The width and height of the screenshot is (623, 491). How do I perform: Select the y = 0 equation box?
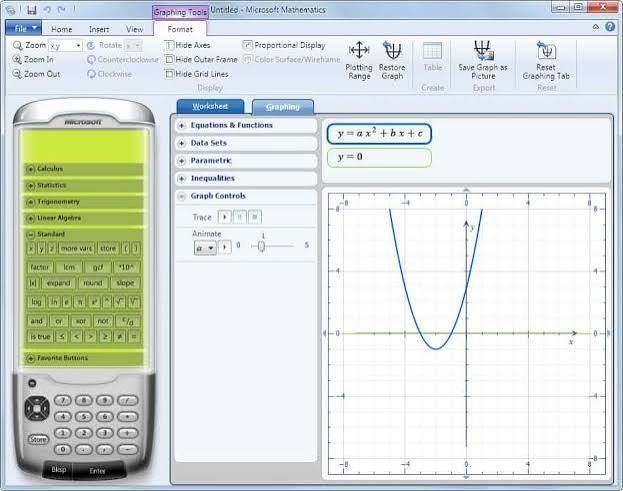(379, 157)
